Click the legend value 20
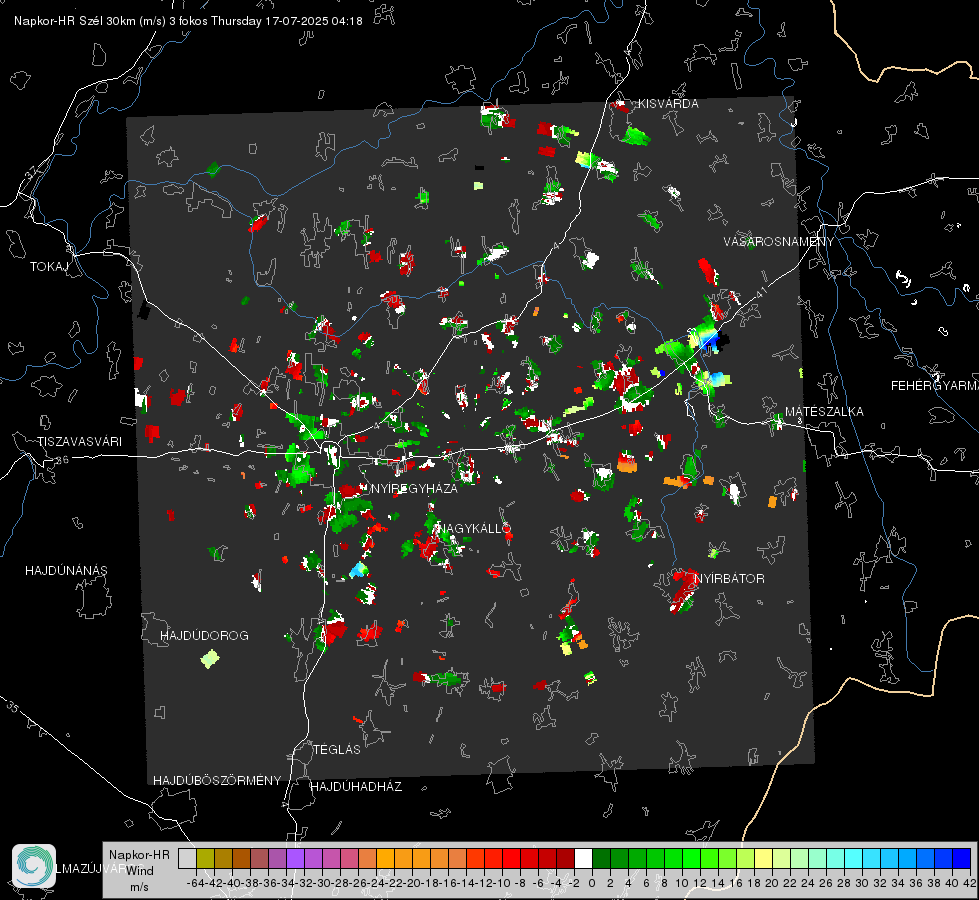 [x=772, y=883]
